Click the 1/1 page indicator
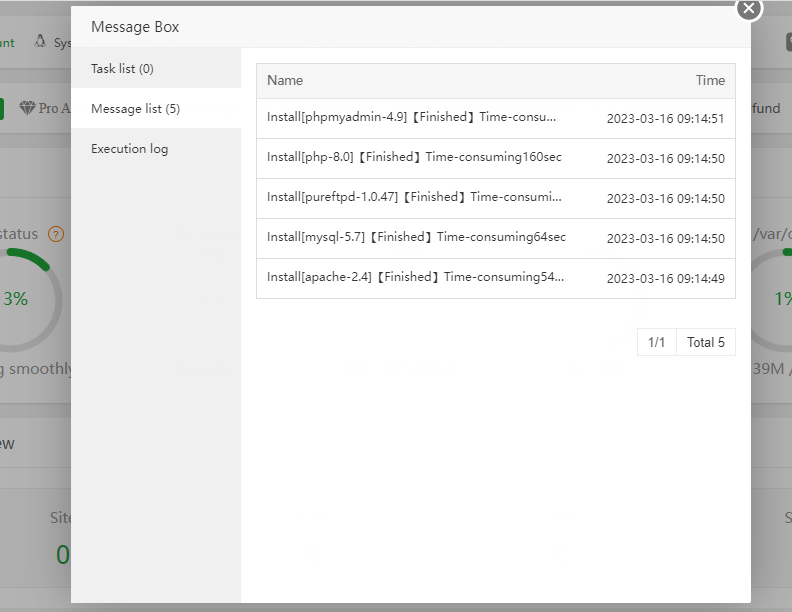Viewport: 792px width, 612px height. [x=656, y=343]
